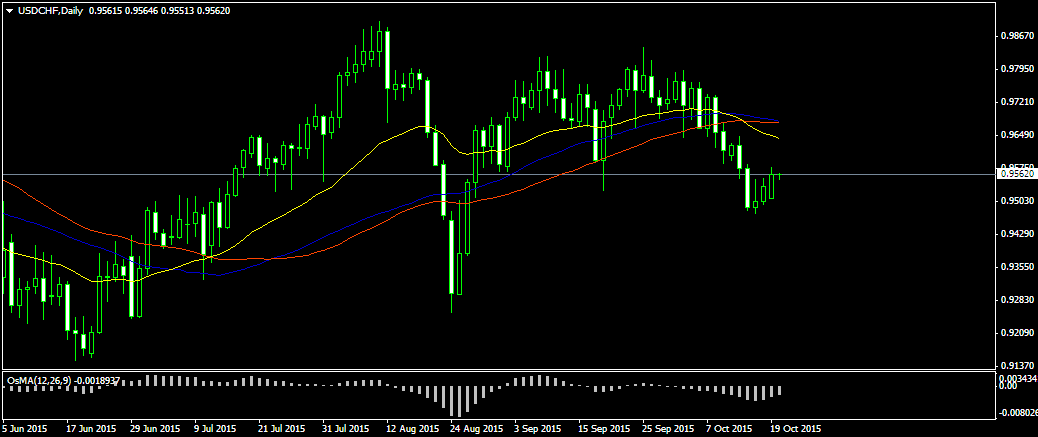1038x437 pixels.
Task: Click the 24 Aug 2015 date label
Action: [x=475, y=429]
